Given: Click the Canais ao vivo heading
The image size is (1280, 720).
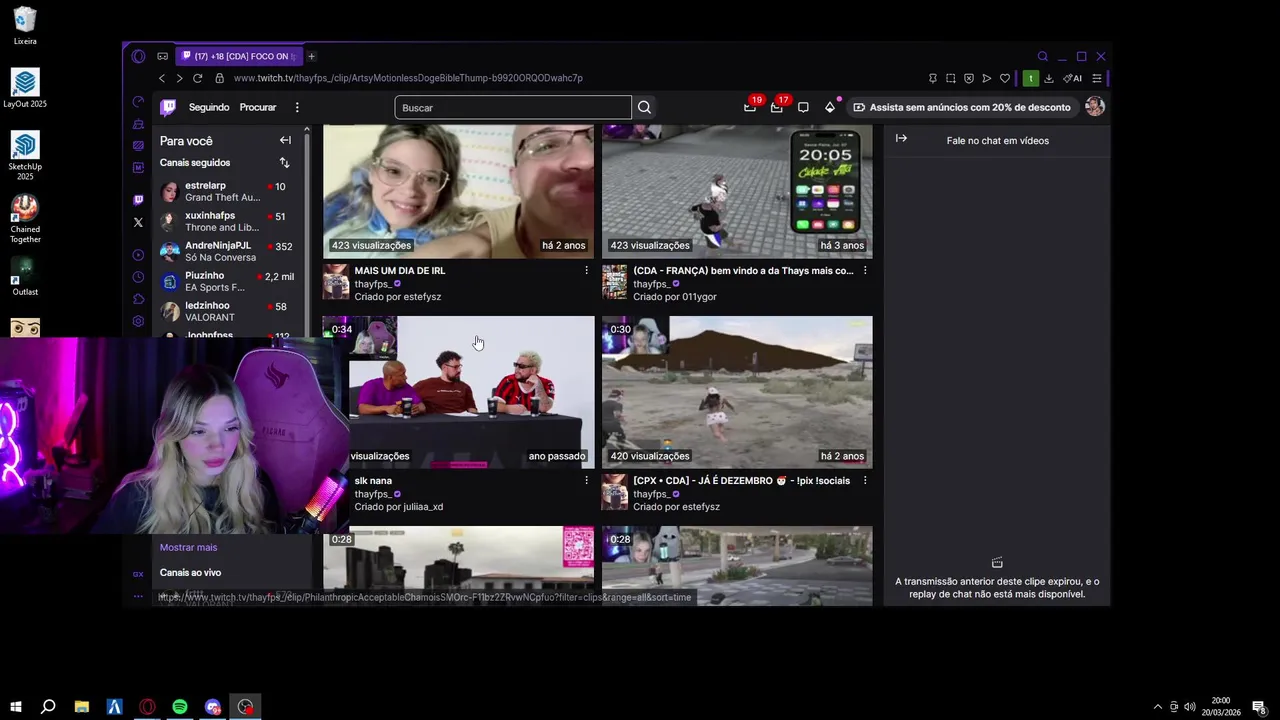Looking at the screenshot, I should coord(190,573).
